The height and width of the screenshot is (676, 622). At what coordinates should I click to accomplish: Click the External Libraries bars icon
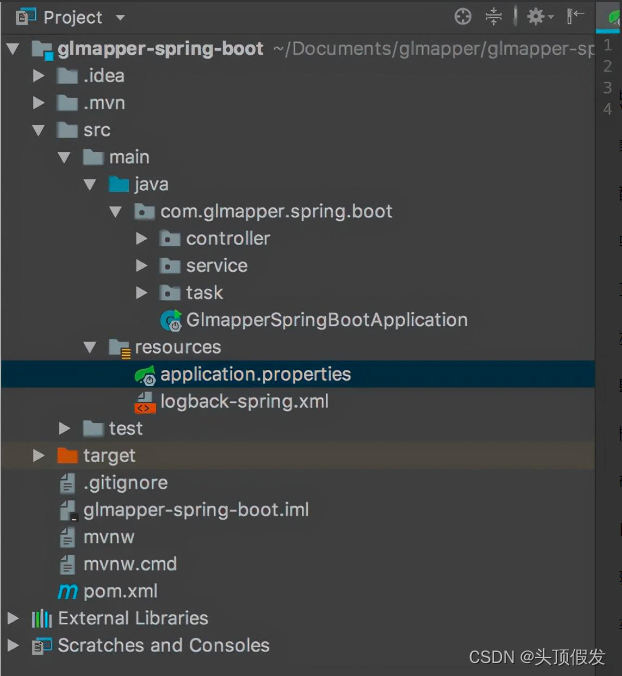tap(42, 619)
